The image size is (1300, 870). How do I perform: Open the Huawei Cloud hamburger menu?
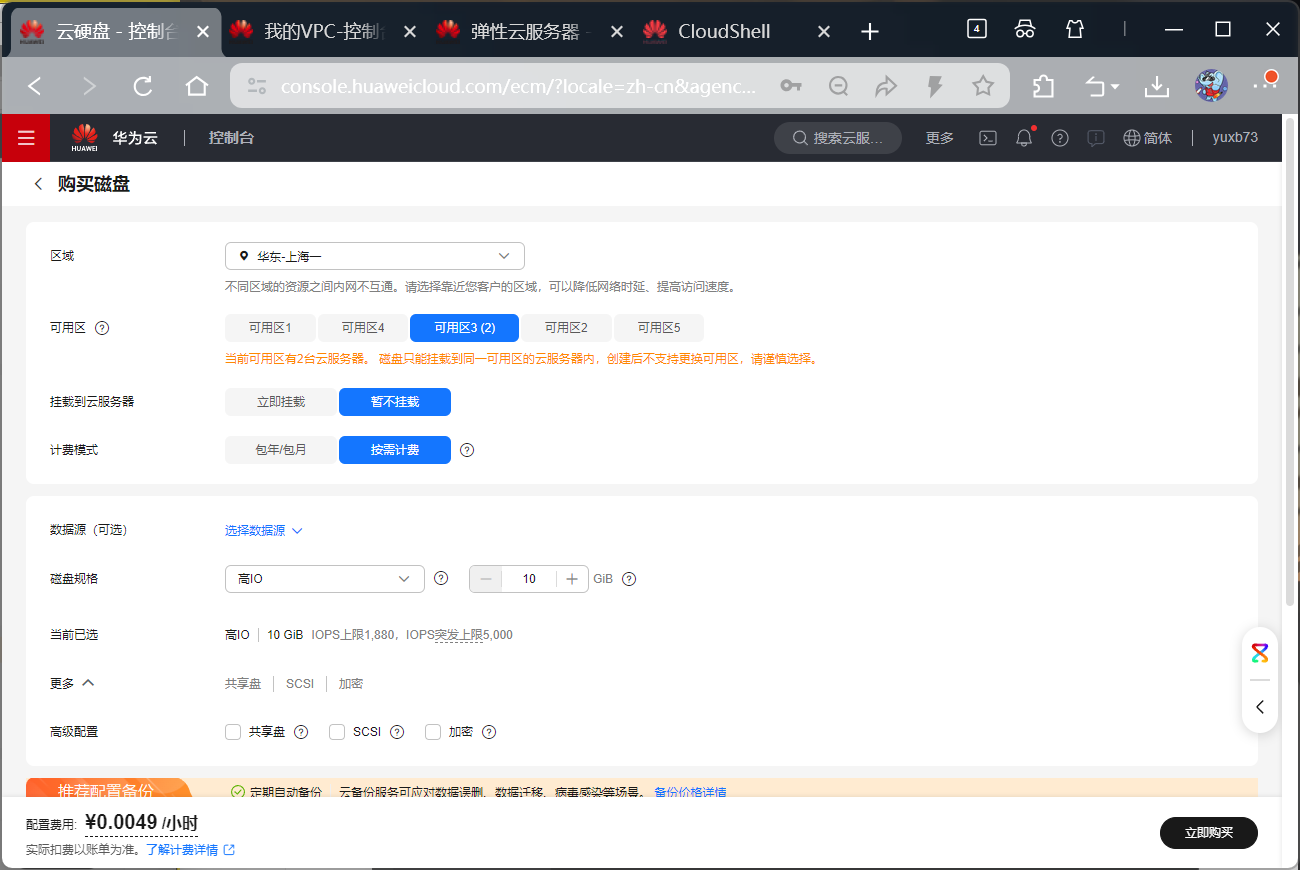(26, 138)
